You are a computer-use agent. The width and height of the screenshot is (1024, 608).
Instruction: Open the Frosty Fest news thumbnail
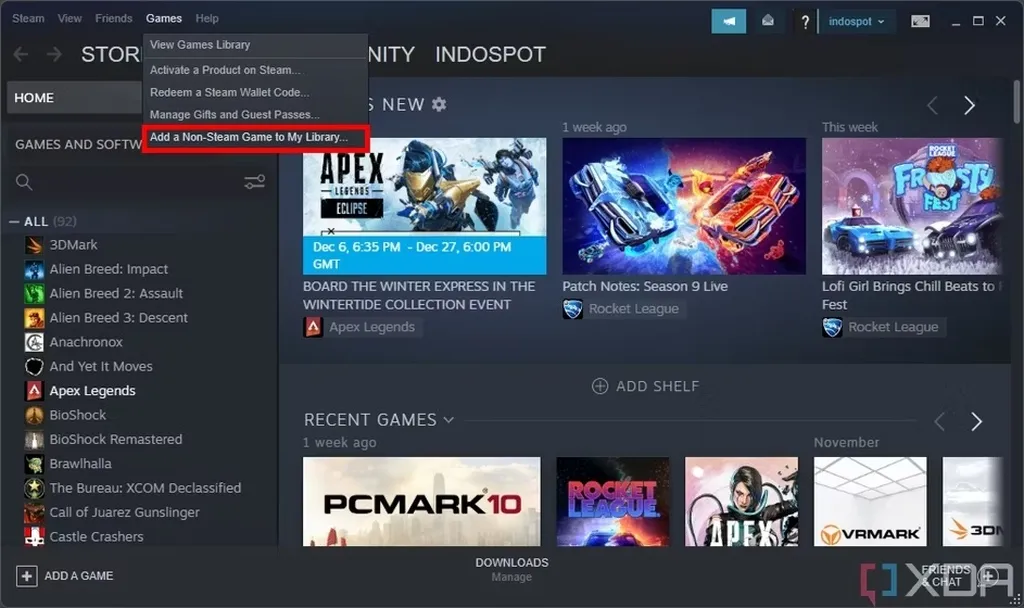(x=912, y=206)
